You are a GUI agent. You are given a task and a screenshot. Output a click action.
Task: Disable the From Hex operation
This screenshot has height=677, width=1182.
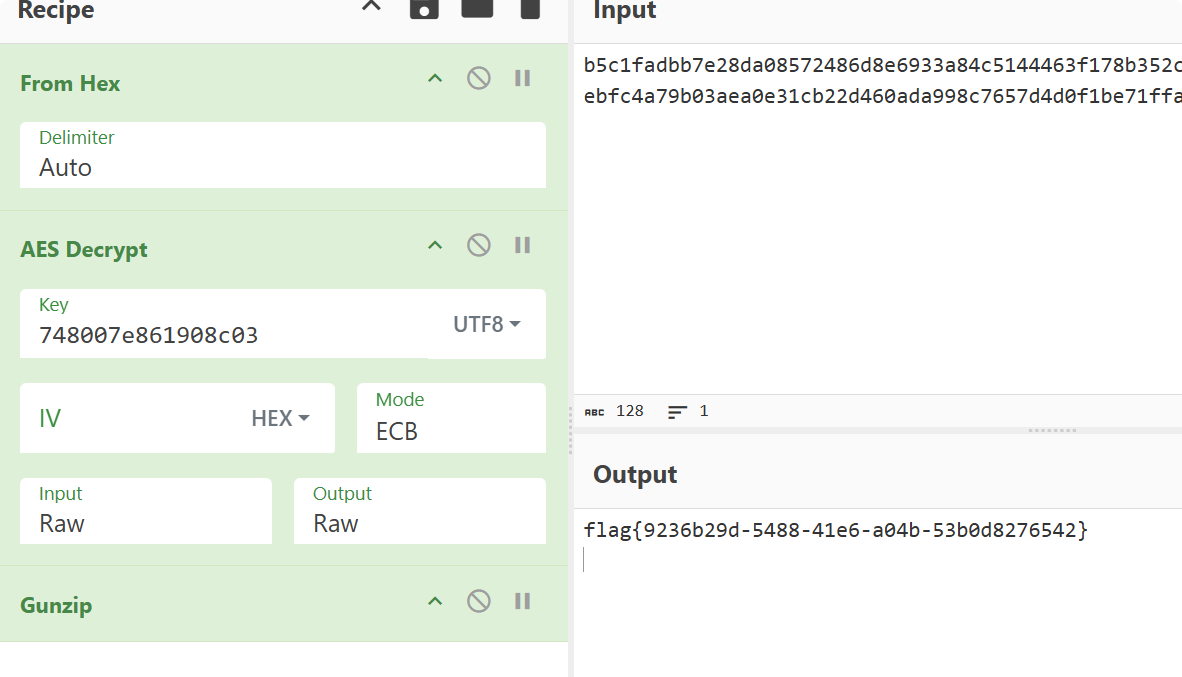point(479,78)
